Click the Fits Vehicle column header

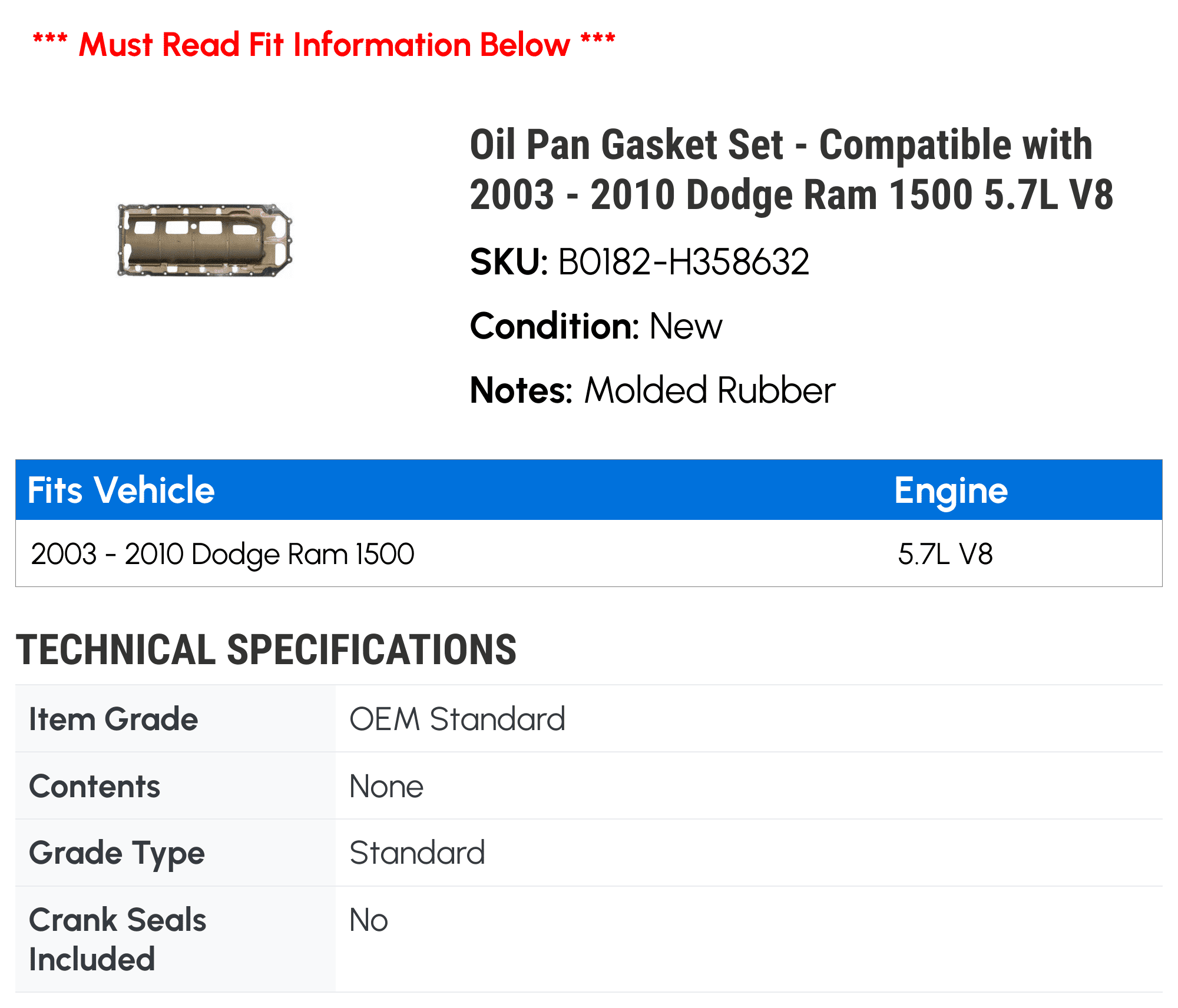(x=121, y=490)
